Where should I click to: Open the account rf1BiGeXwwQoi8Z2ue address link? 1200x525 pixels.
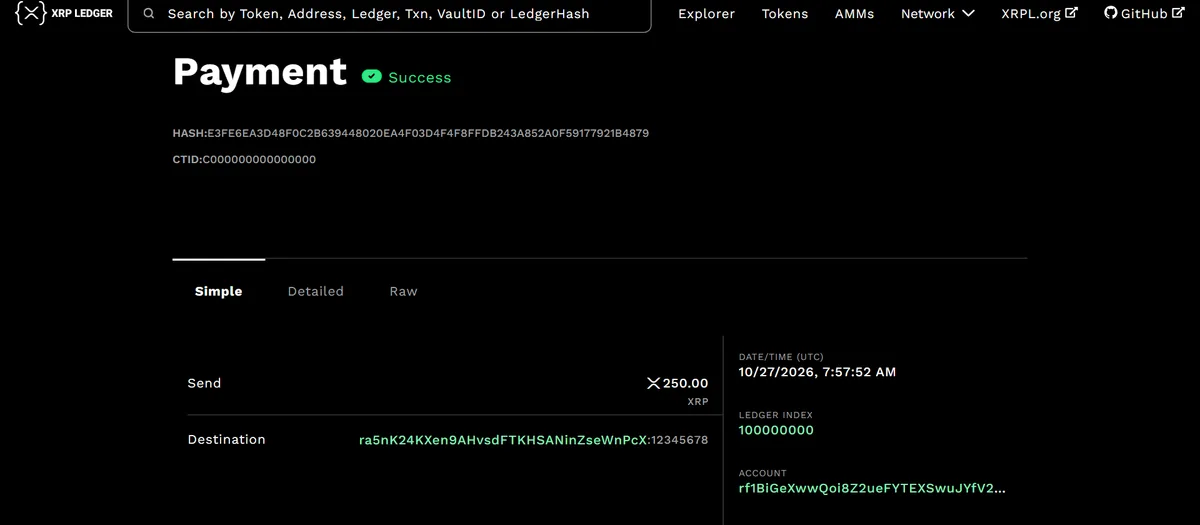click(872, 488)
